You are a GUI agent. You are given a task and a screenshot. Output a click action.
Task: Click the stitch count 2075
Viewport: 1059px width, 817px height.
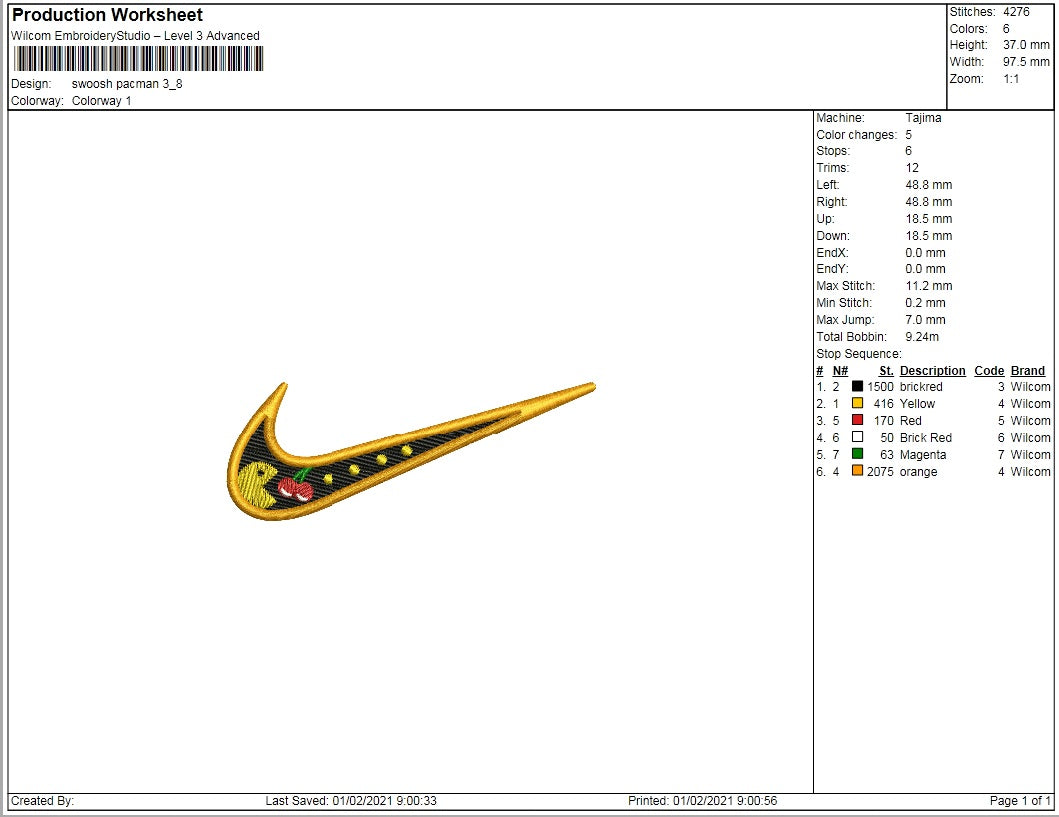click(880, 472)
